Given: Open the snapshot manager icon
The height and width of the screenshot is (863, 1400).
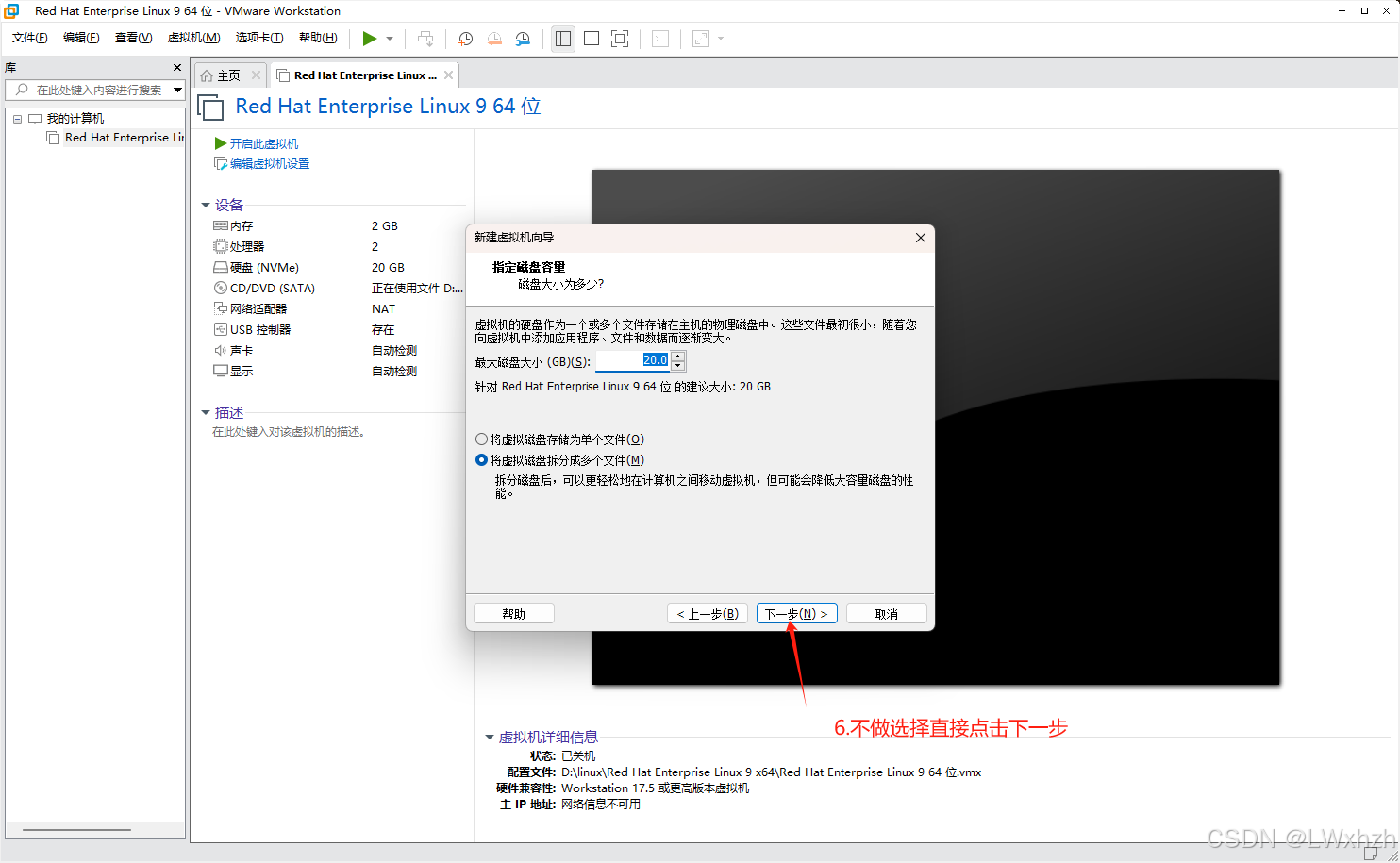Looking at the screenshot, I should [523, 39].
